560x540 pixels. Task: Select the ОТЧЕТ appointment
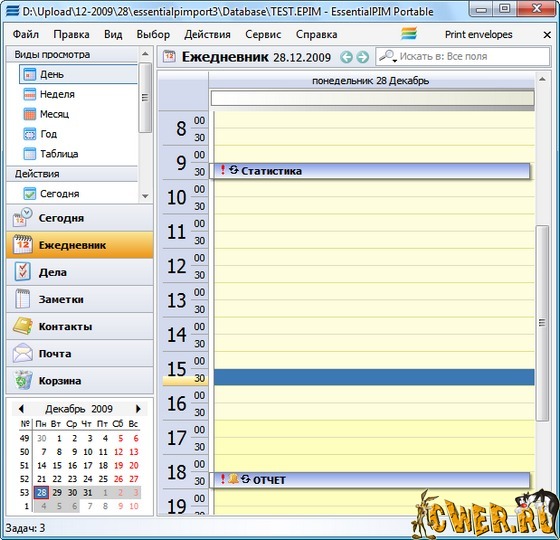tap(370, 480)
